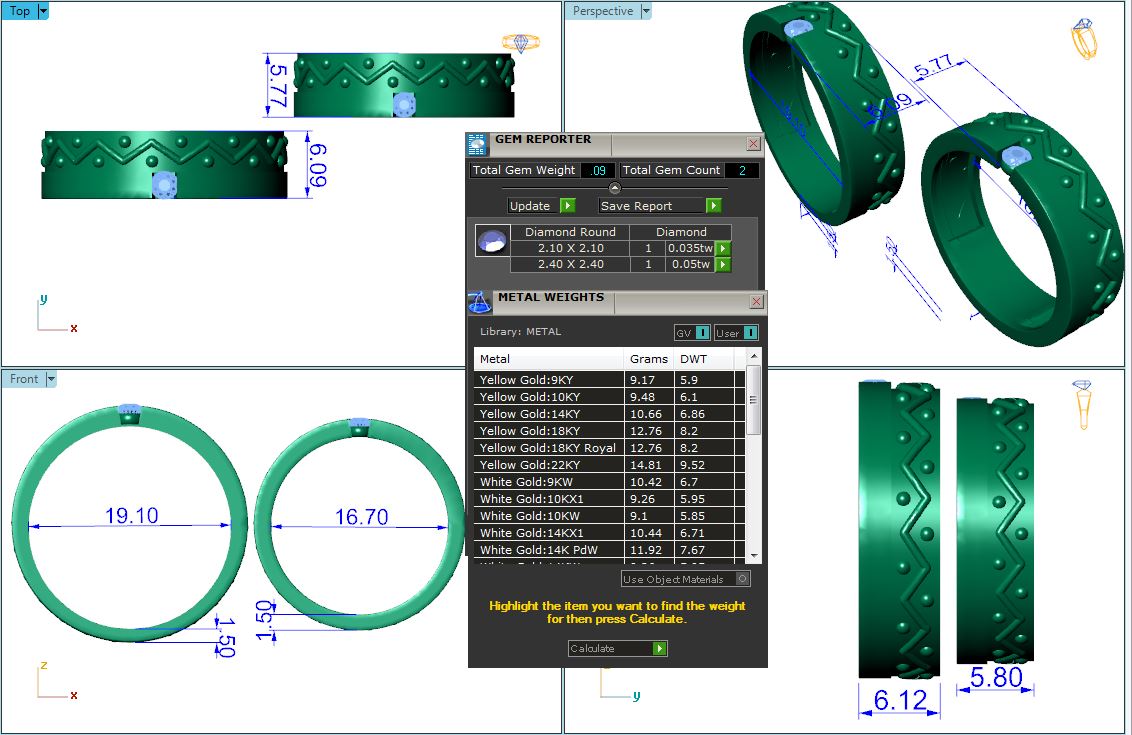
Task: Click the Total Gem Weight value field
Action: tap(598, 170)
